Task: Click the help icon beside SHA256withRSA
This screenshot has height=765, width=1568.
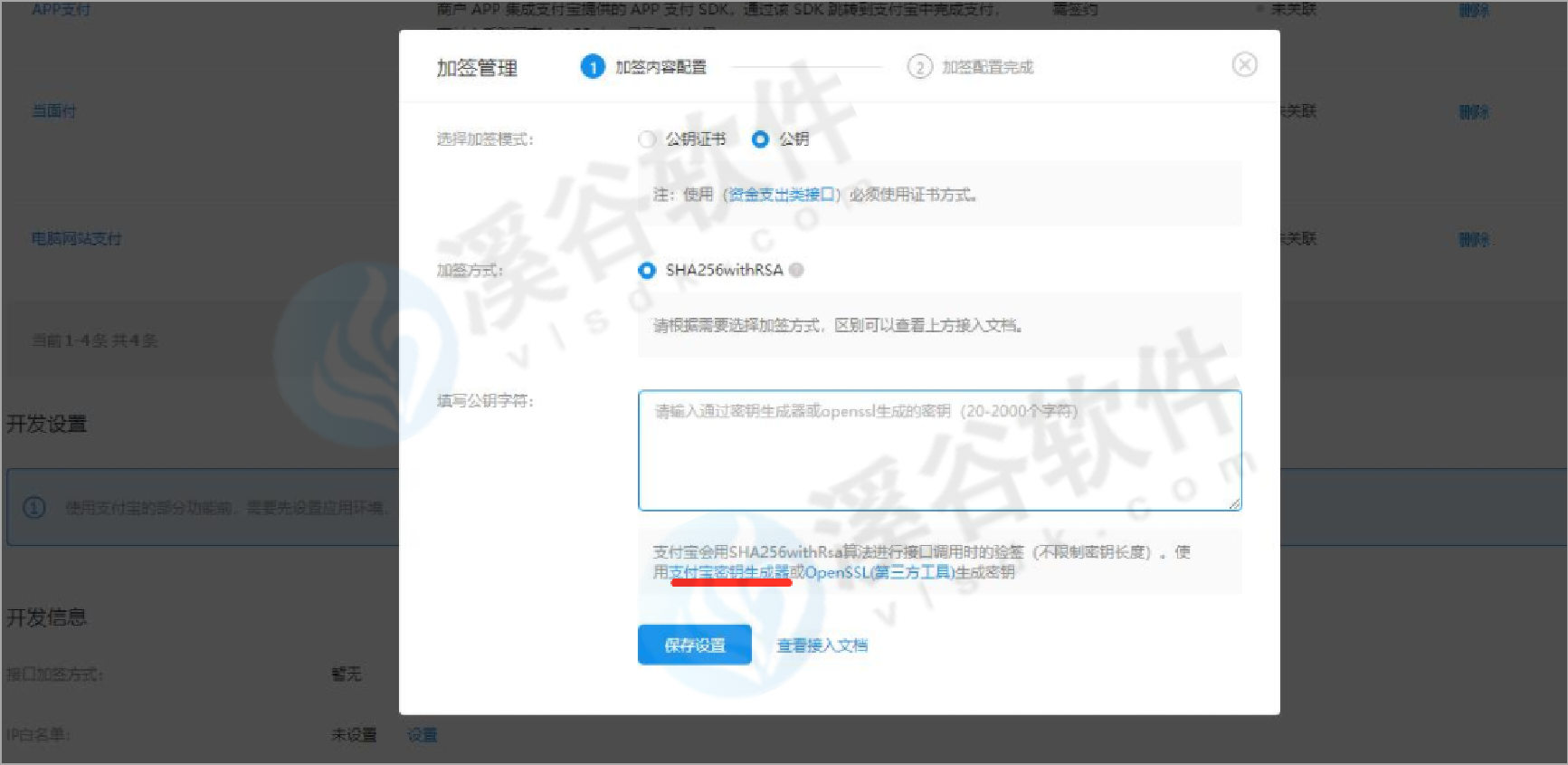Action: [x=796, y=270]
